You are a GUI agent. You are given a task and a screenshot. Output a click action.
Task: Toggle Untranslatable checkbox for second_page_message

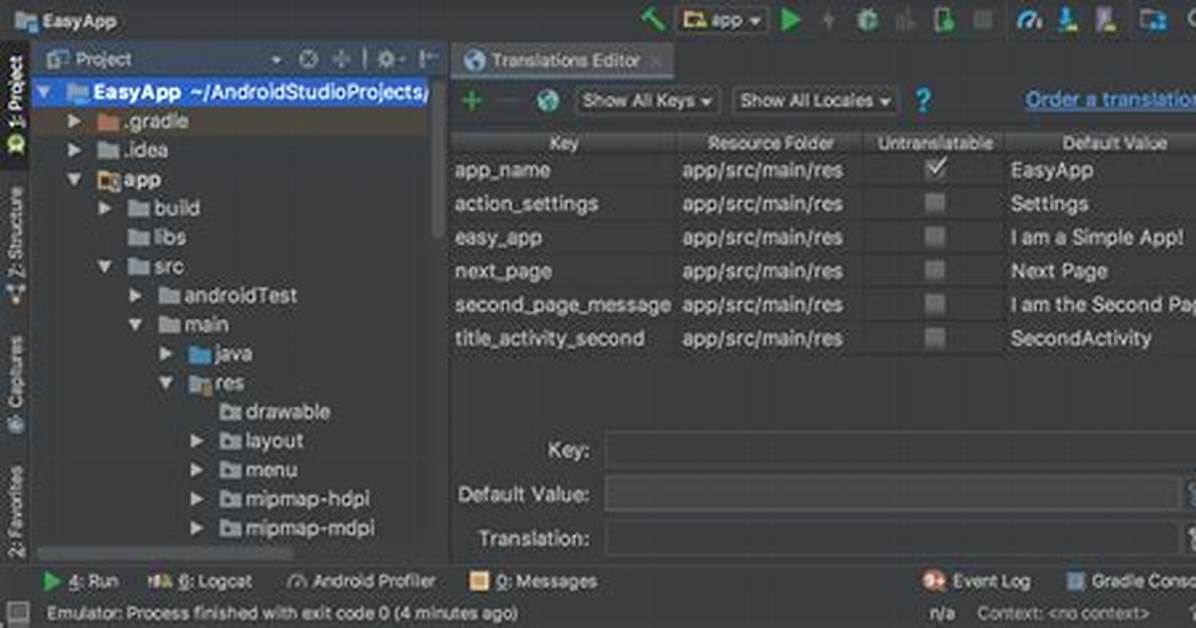tap(935, 304)
